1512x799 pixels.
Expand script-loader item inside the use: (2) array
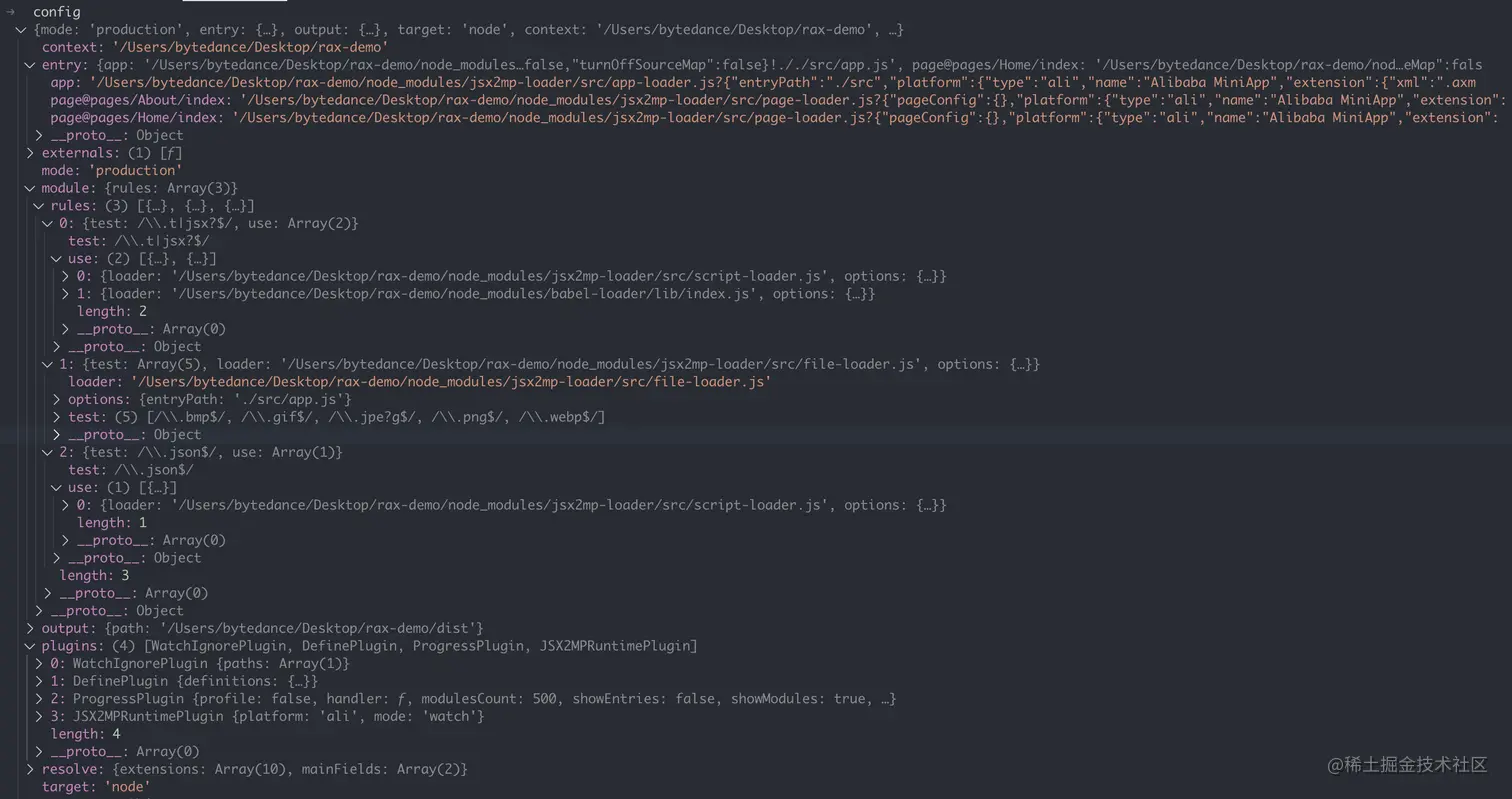coord(66,276)
